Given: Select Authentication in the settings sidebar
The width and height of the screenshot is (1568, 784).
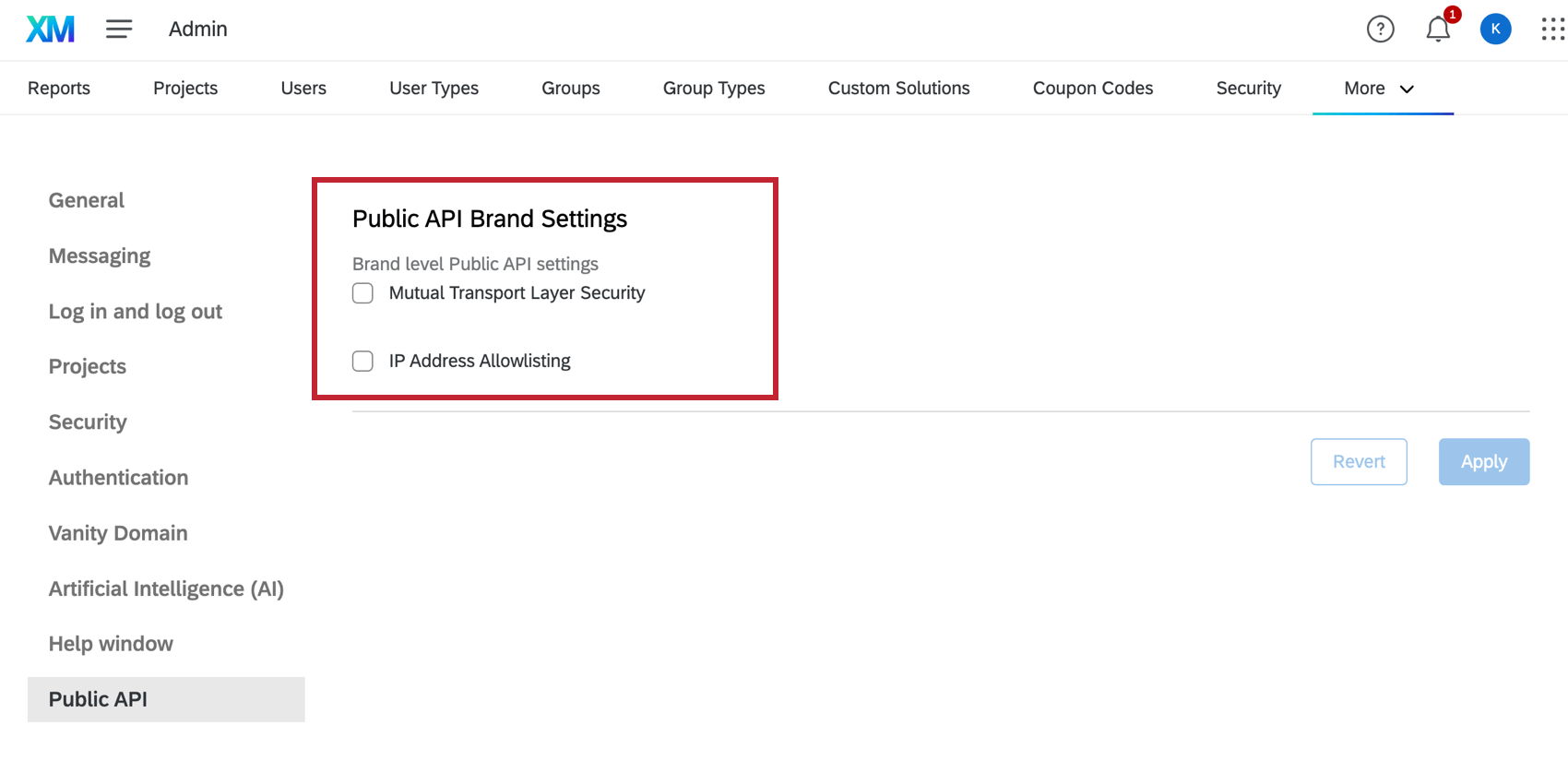Looking at the screenshot, I should (118, 478).
